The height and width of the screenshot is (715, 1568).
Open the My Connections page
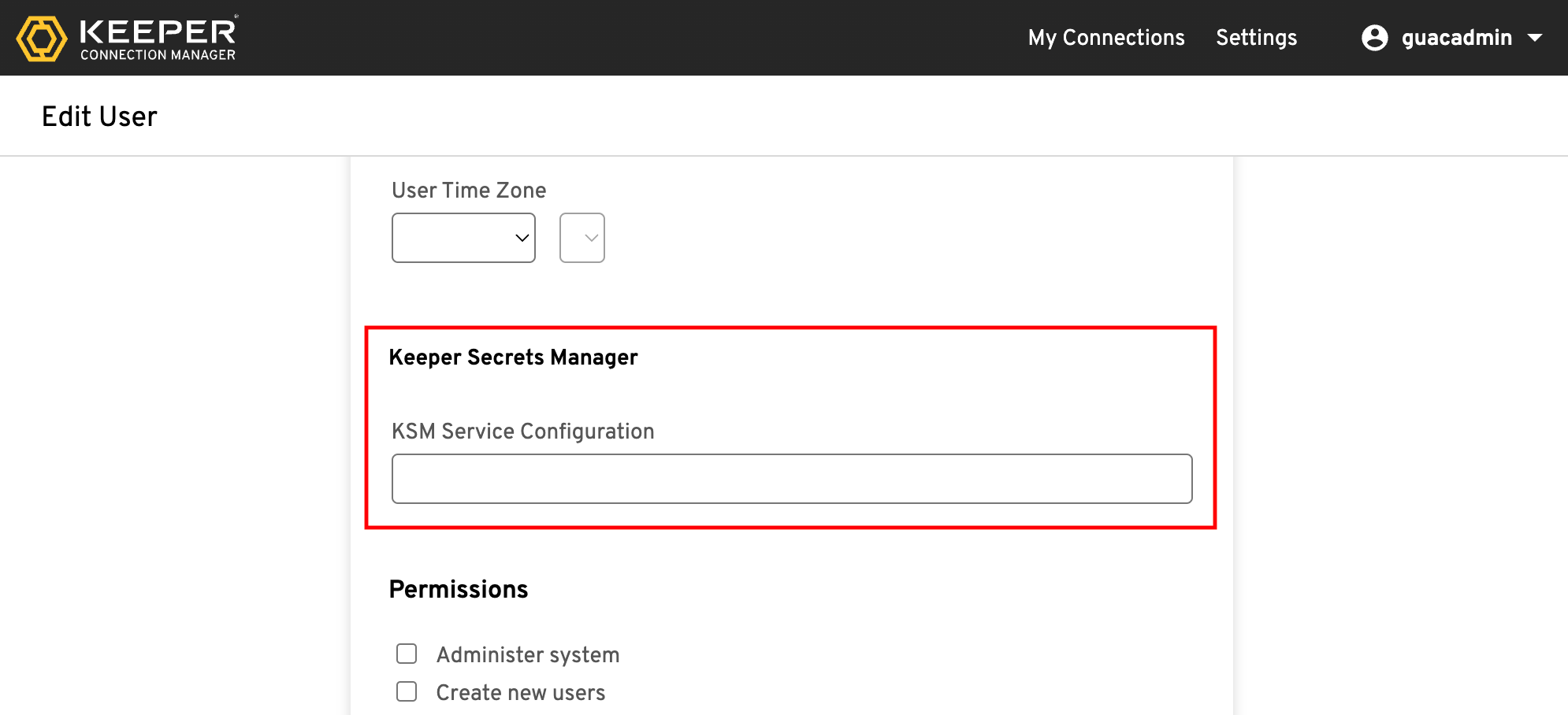tap(1105, 38)
